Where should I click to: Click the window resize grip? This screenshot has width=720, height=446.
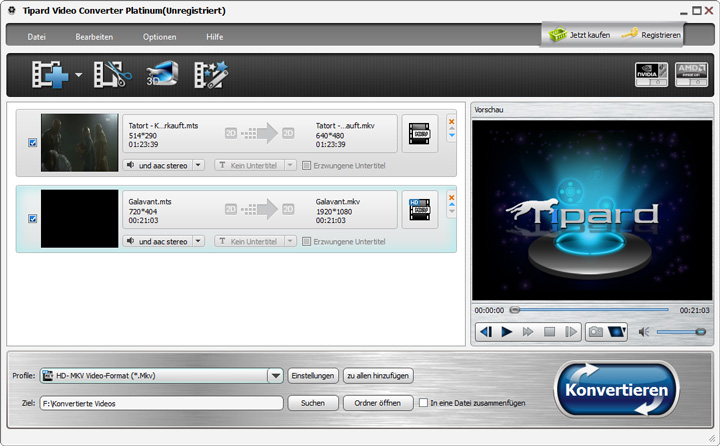(712, 438)
